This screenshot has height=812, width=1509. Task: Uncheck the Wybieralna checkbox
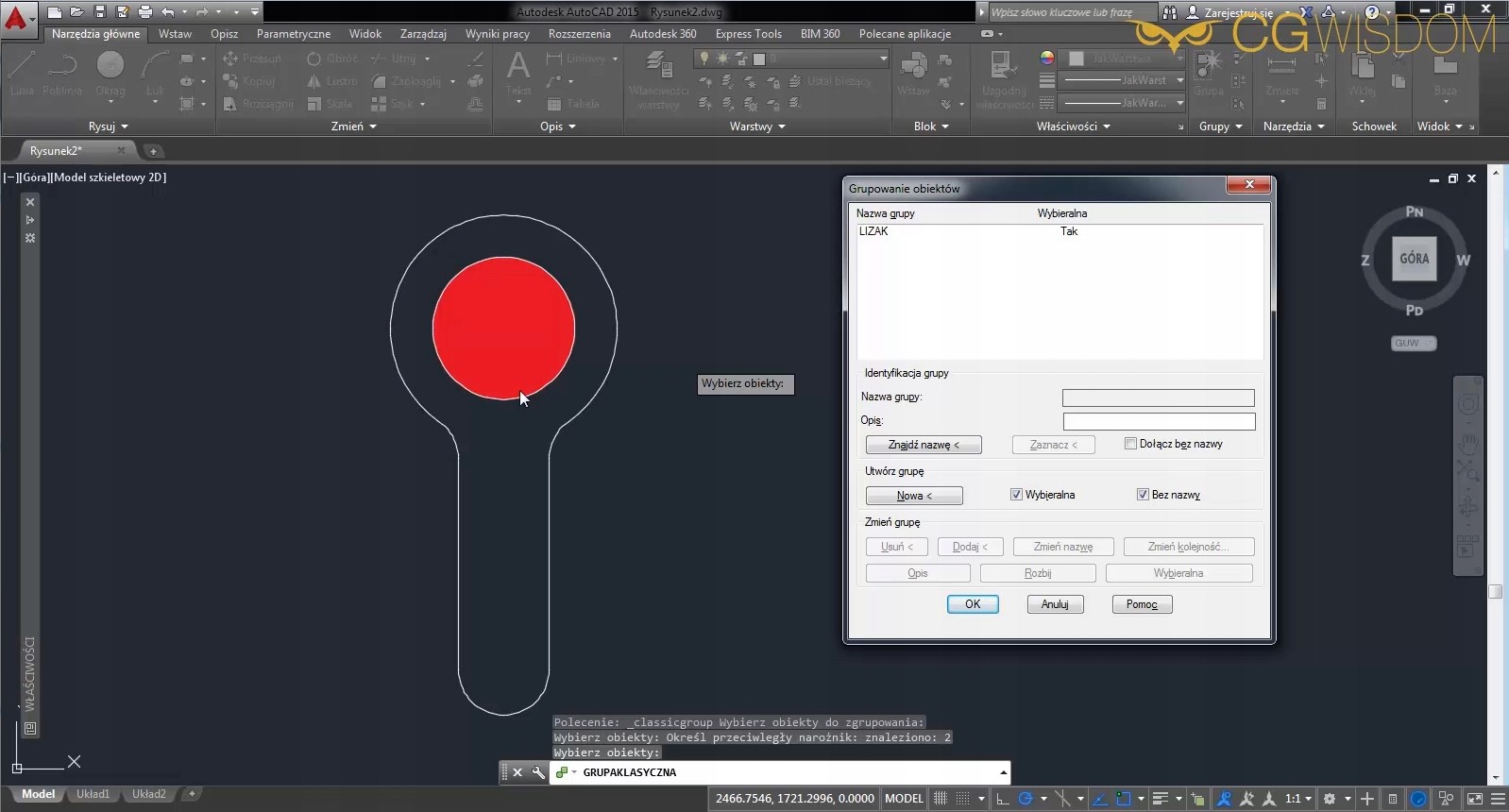coord(1016,495)
